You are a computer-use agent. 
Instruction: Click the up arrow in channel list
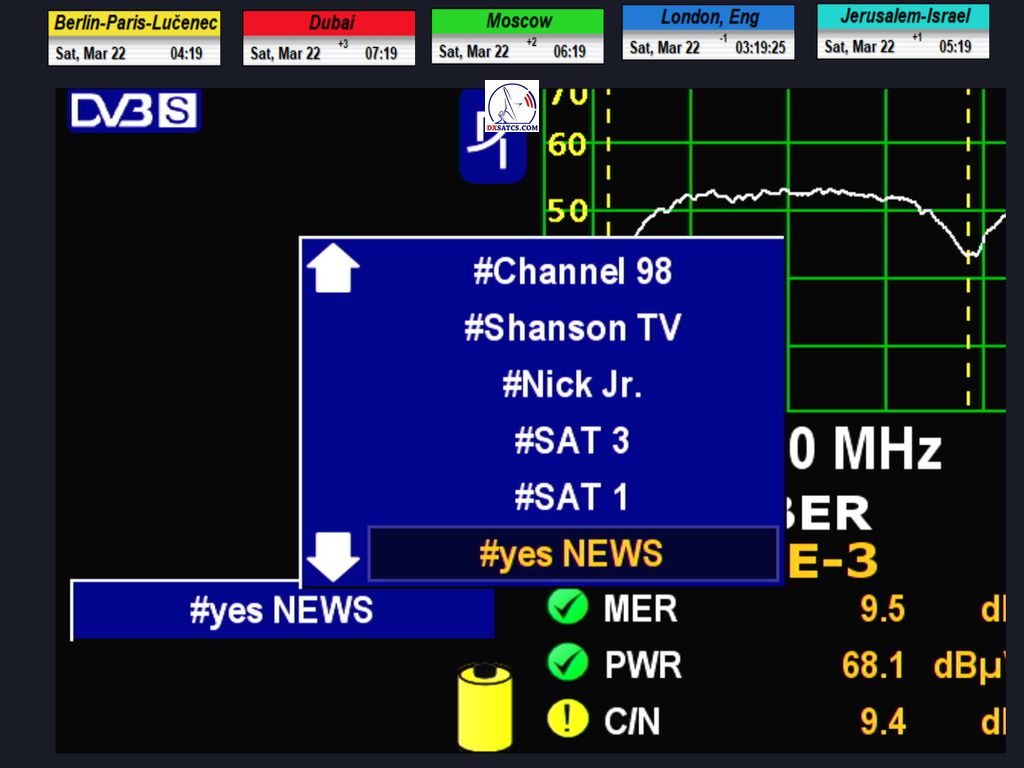coord(332,270)
